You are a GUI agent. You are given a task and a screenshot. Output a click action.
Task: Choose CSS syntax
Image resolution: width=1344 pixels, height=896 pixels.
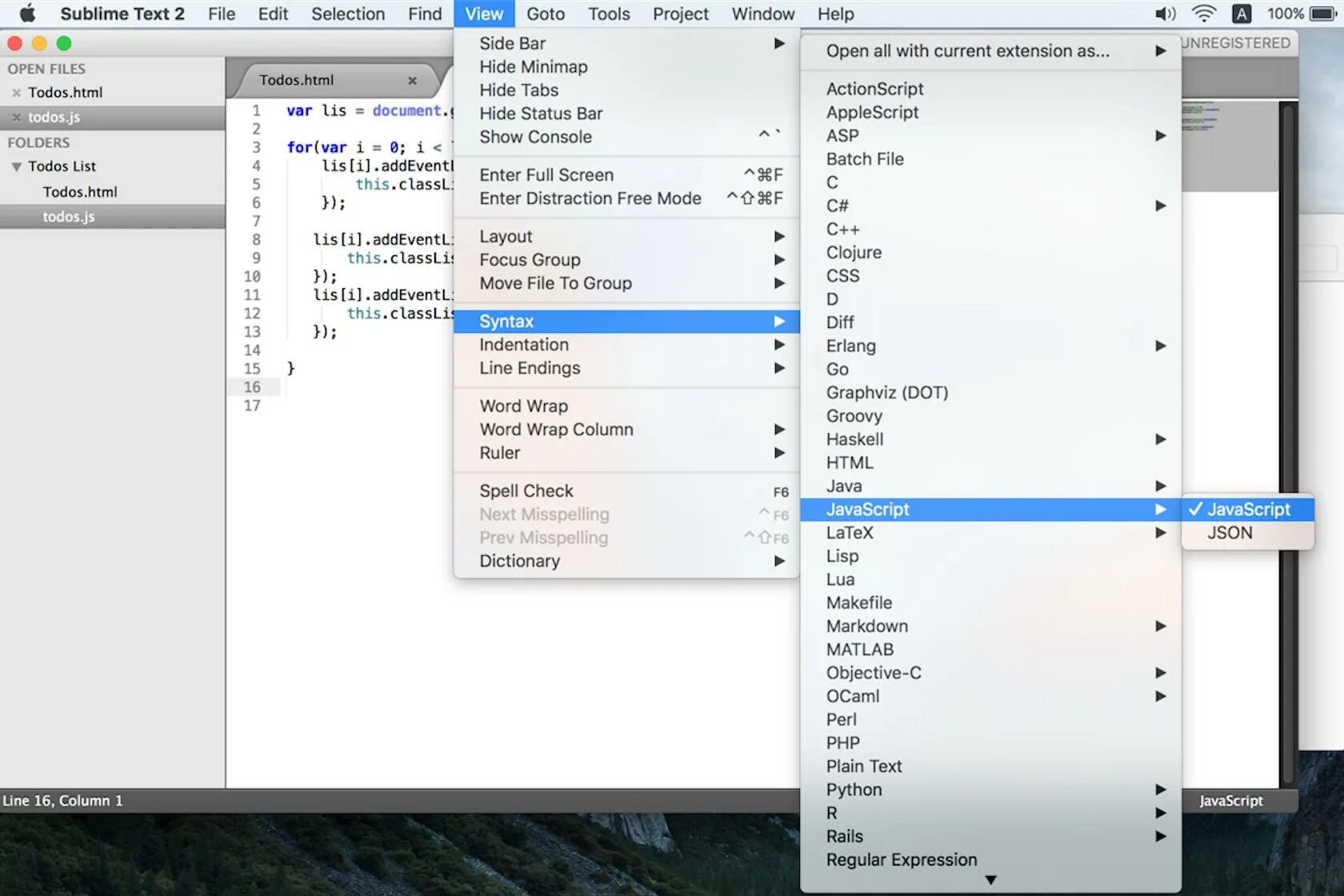[990, 276]
